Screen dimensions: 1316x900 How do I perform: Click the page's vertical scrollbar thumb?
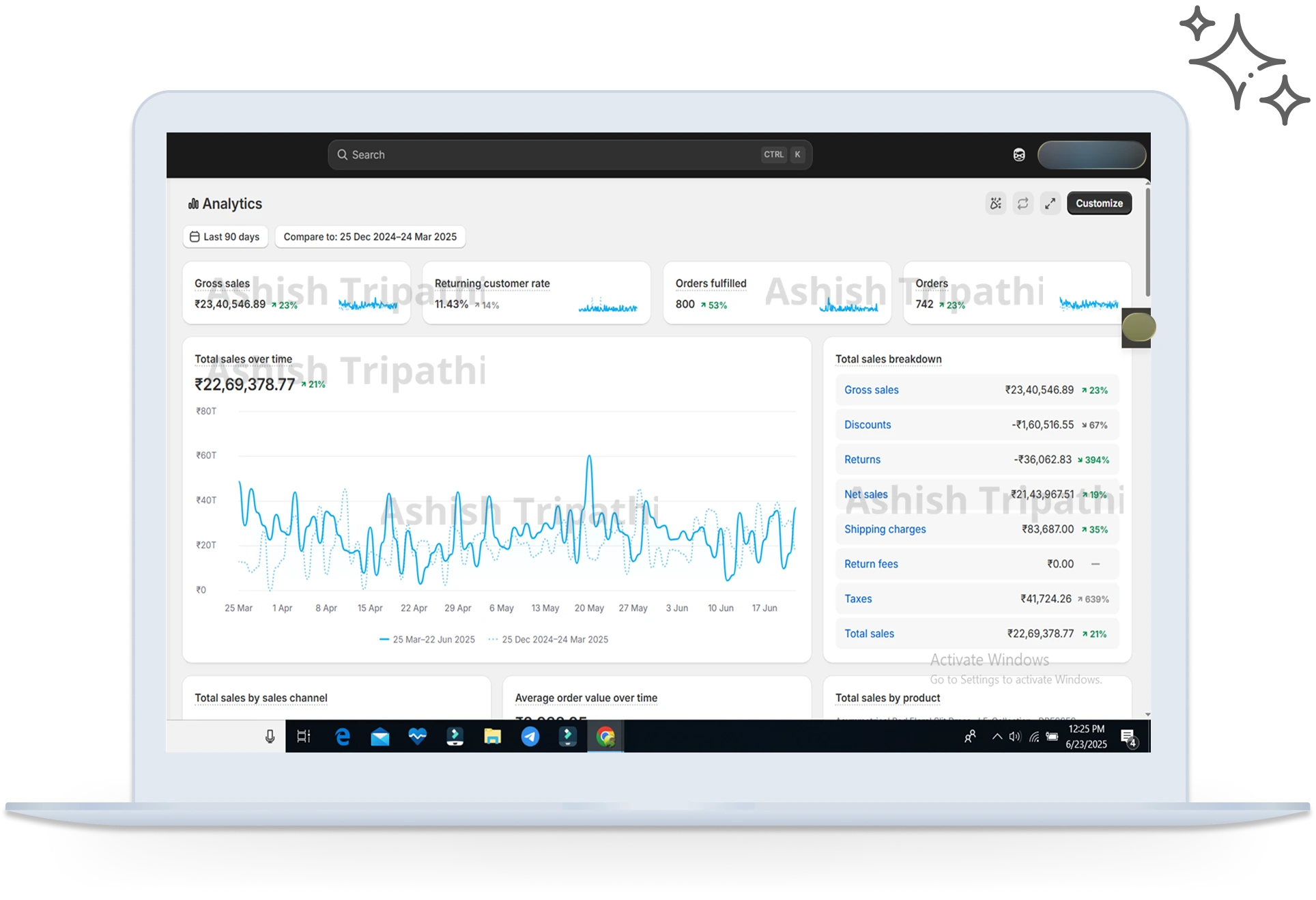click(x=1147, y=242)
